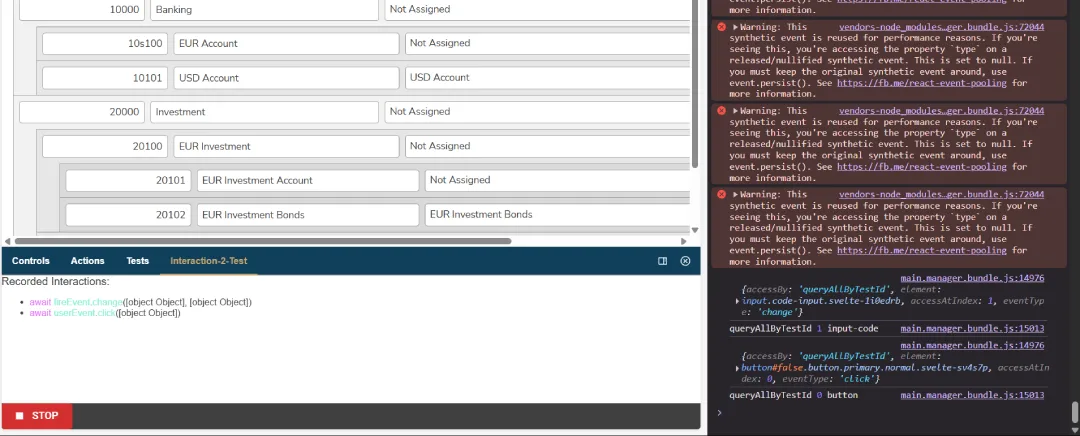Viewport: 1080px width, 436px height.
Task: Click the code field showing 10000
Action: tap(82, 10)
